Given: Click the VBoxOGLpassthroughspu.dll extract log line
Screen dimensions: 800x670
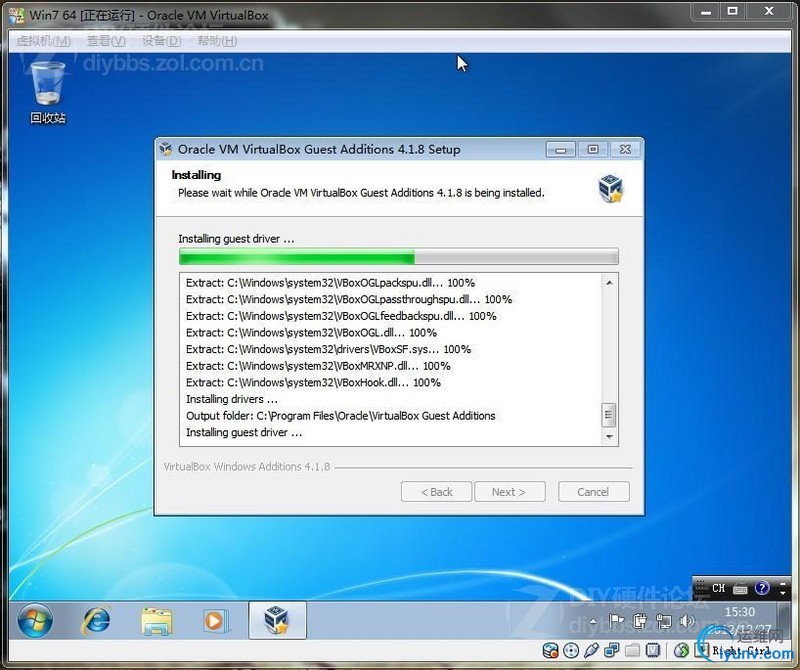Looking at the screenshot, I should 349,299.
